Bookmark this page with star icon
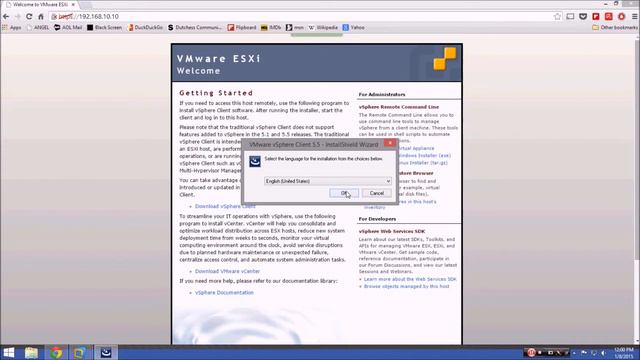The height and width of the screenshot is (360, 640). 558,17
